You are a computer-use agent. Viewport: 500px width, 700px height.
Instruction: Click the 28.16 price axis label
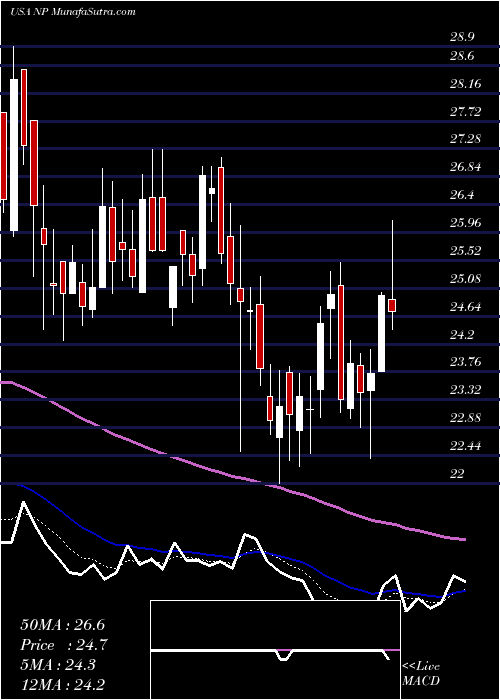point(465,84)
